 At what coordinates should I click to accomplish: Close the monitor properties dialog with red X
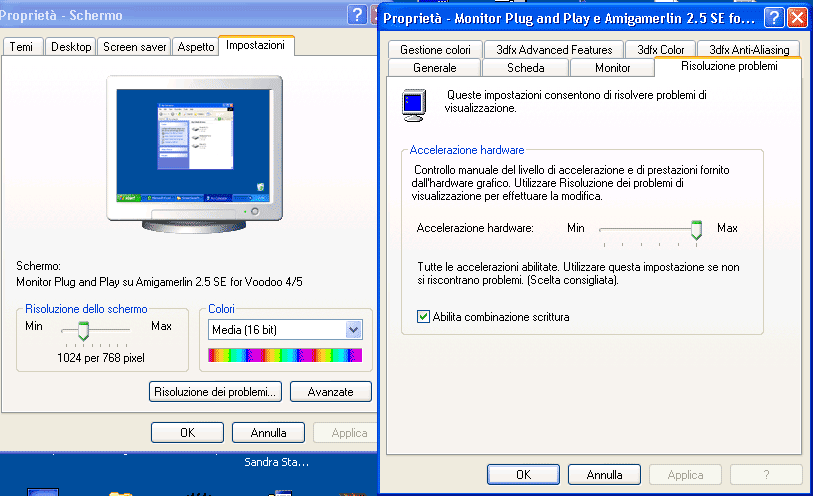797,18
